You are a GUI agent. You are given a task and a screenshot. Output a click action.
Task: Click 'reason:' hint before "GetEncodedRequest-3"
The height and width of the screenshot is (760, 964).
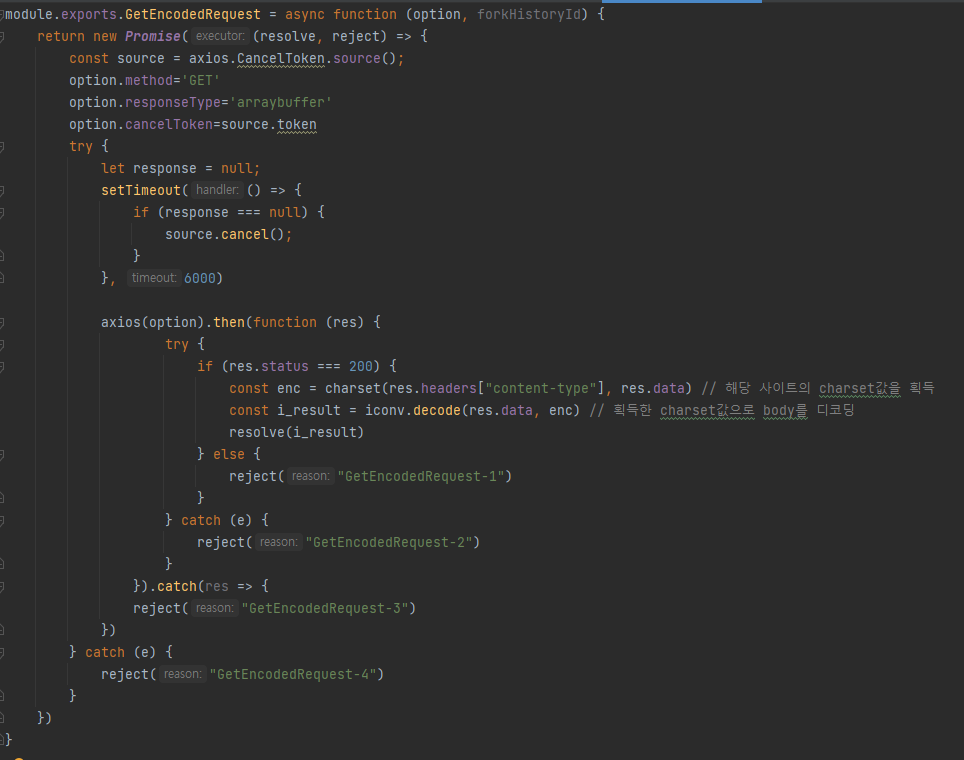coord(215,608)
